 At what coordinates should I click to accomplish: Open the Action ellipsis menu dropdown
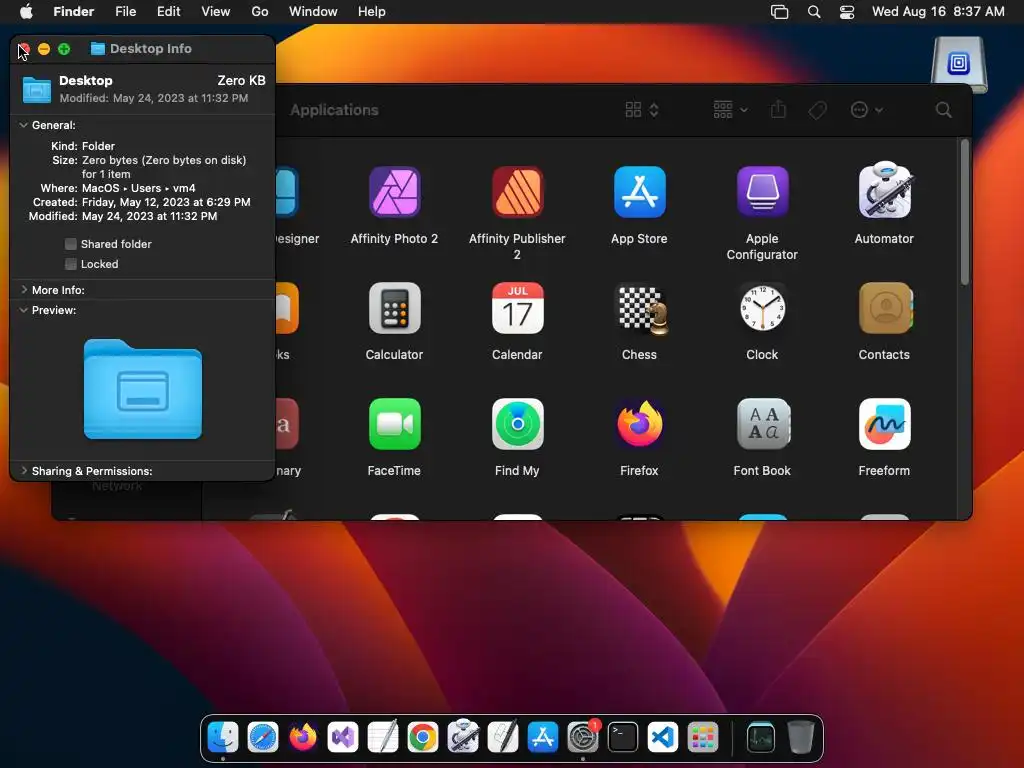(867, 110)
